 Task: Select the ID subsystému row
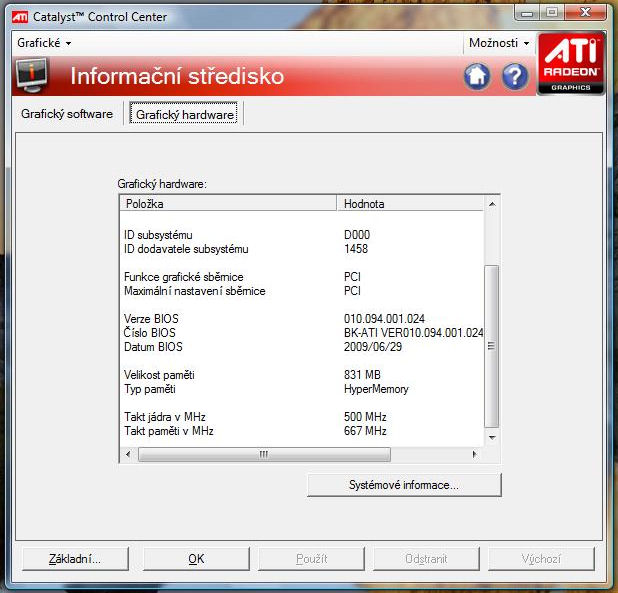[302, 235]
